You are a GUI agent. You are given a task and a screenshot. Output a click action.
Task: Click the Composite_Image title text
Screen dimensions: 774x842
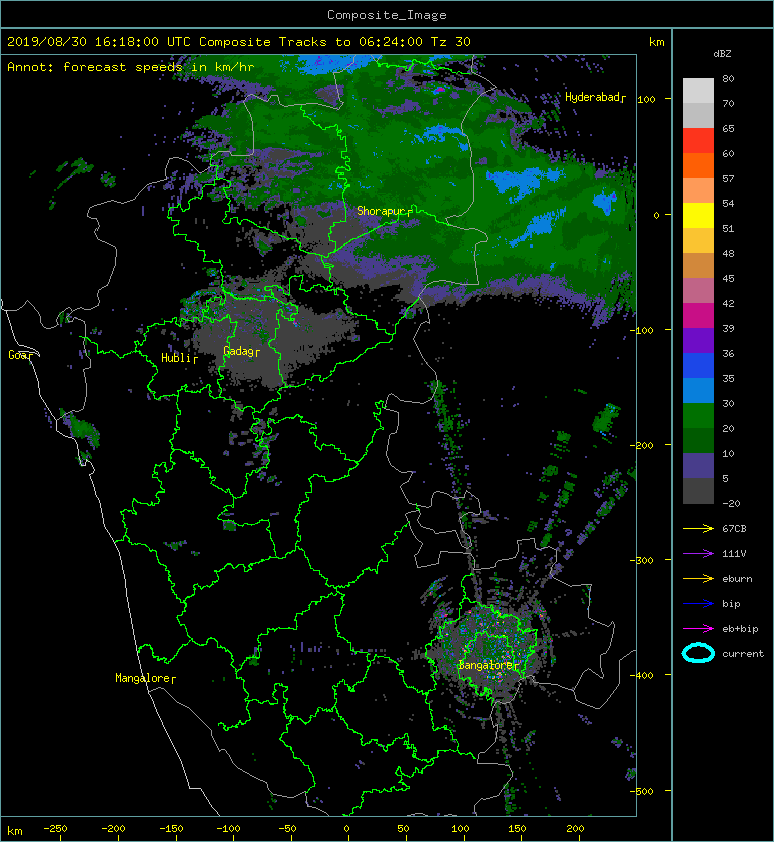387,15
